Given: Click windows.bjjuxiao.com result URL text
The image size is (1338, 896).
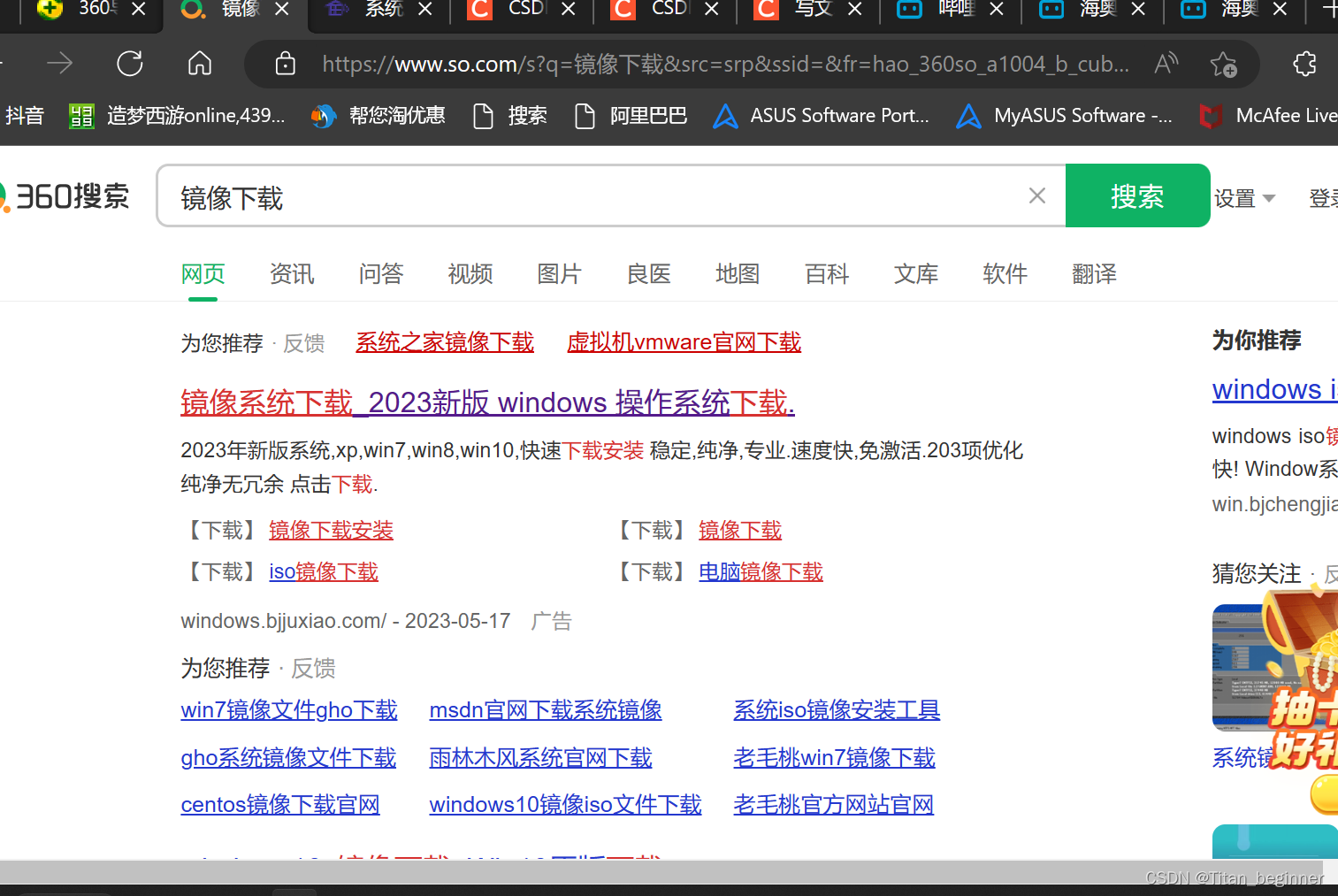Looking at the screenshot, I should click(x=283, y=621).
